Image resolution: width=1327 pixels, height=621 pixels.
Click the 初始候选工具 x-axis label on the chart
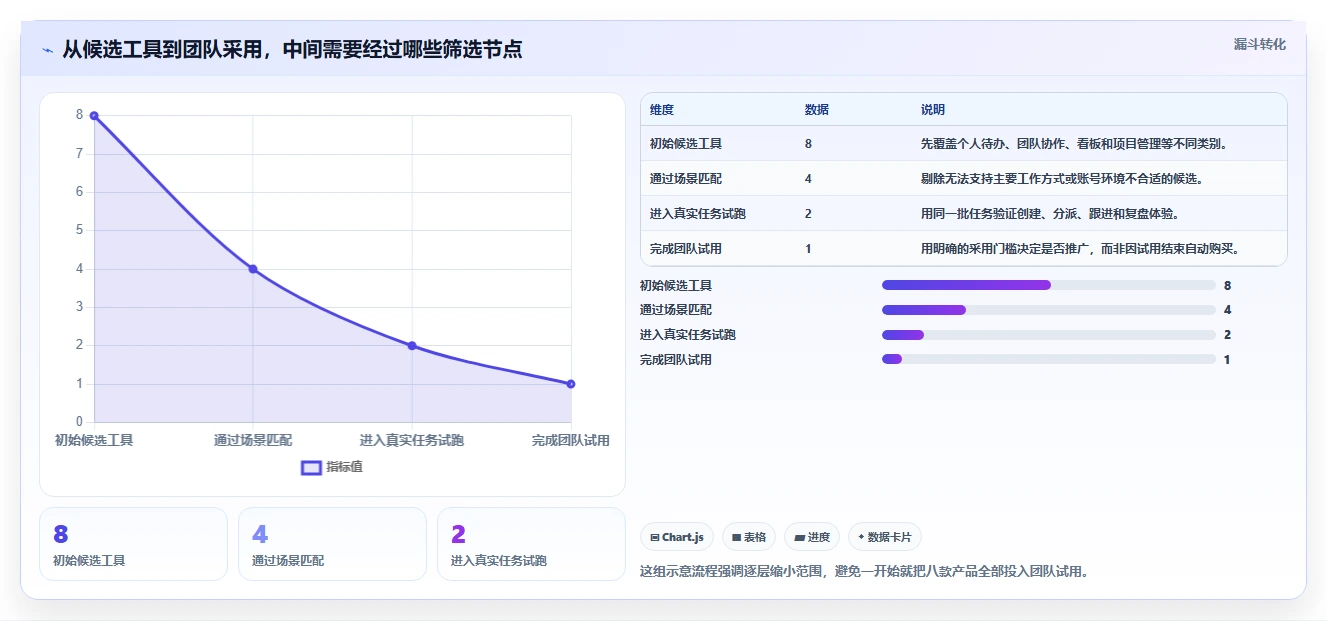click(x=94, y=440)
